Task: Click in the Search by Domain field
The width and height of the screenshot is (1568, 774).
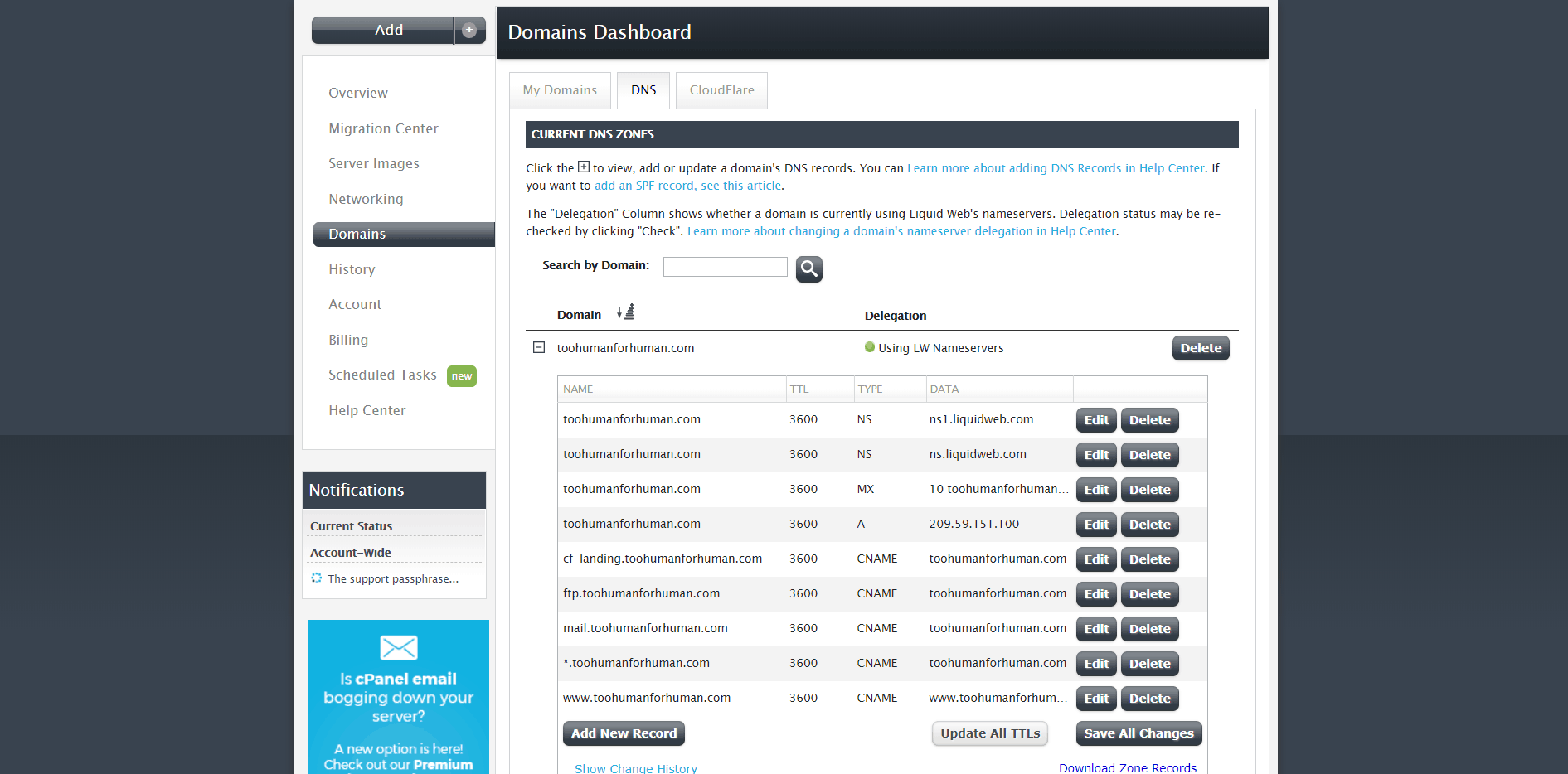Action: [x=725, y=266]
